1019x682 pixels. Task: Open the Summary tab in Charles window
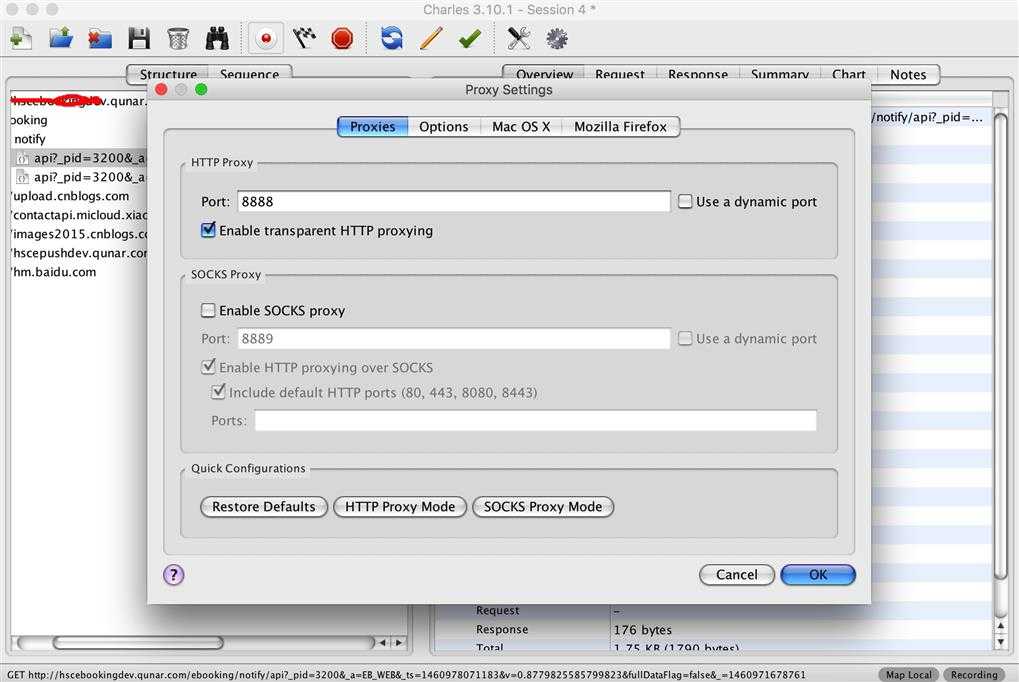[x=780, y=74]
